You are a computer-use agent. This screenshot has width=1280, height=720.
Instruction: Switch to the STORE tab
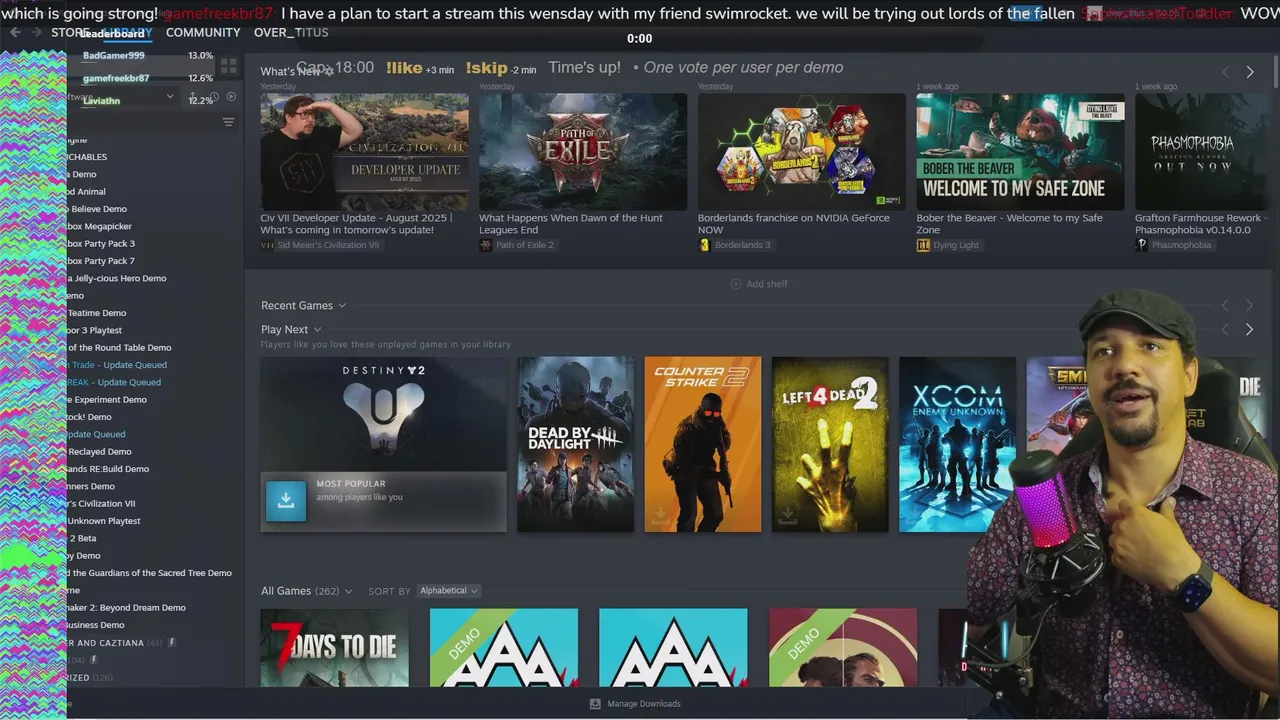coord(69,33)
